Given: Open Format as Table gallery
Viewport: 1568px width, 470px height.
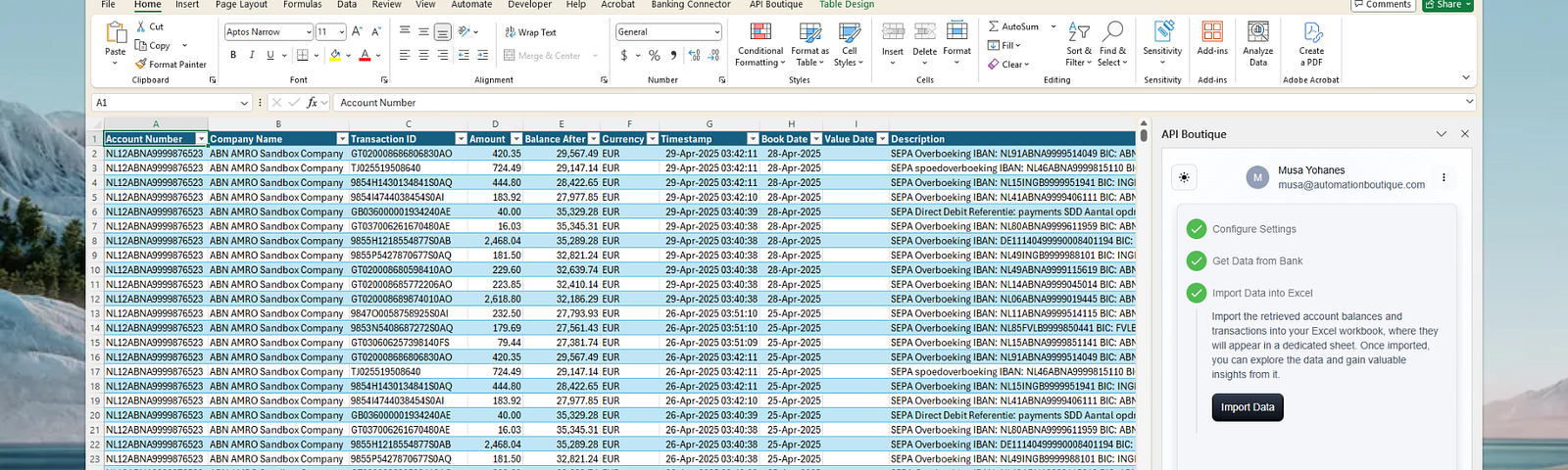Looking at the screenshot, I should pos(809,44).
